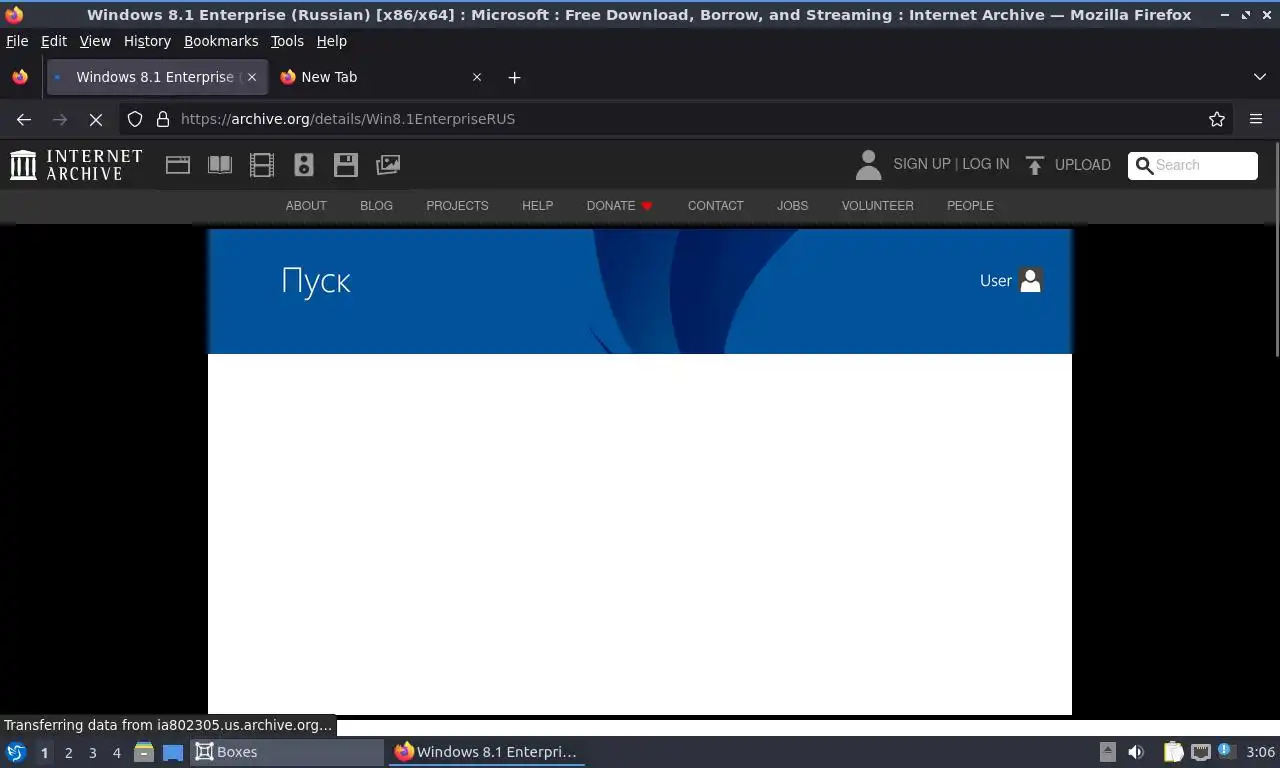Open the VOLUNTEER navigation link

click(x=877, y=205)
